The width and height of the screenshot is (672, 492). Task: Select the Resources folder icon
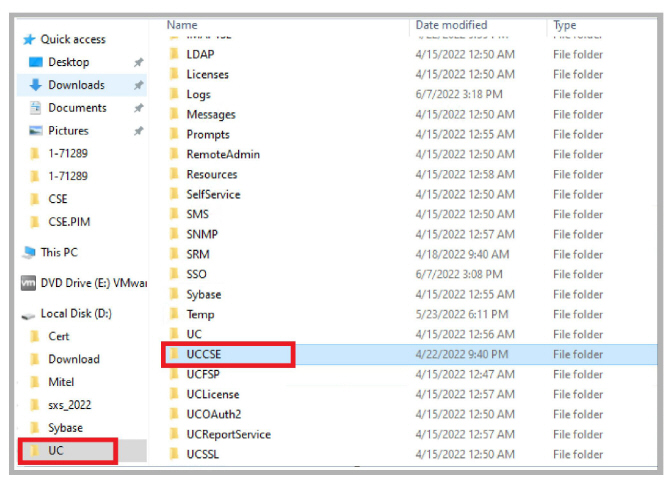click(174, 174)
